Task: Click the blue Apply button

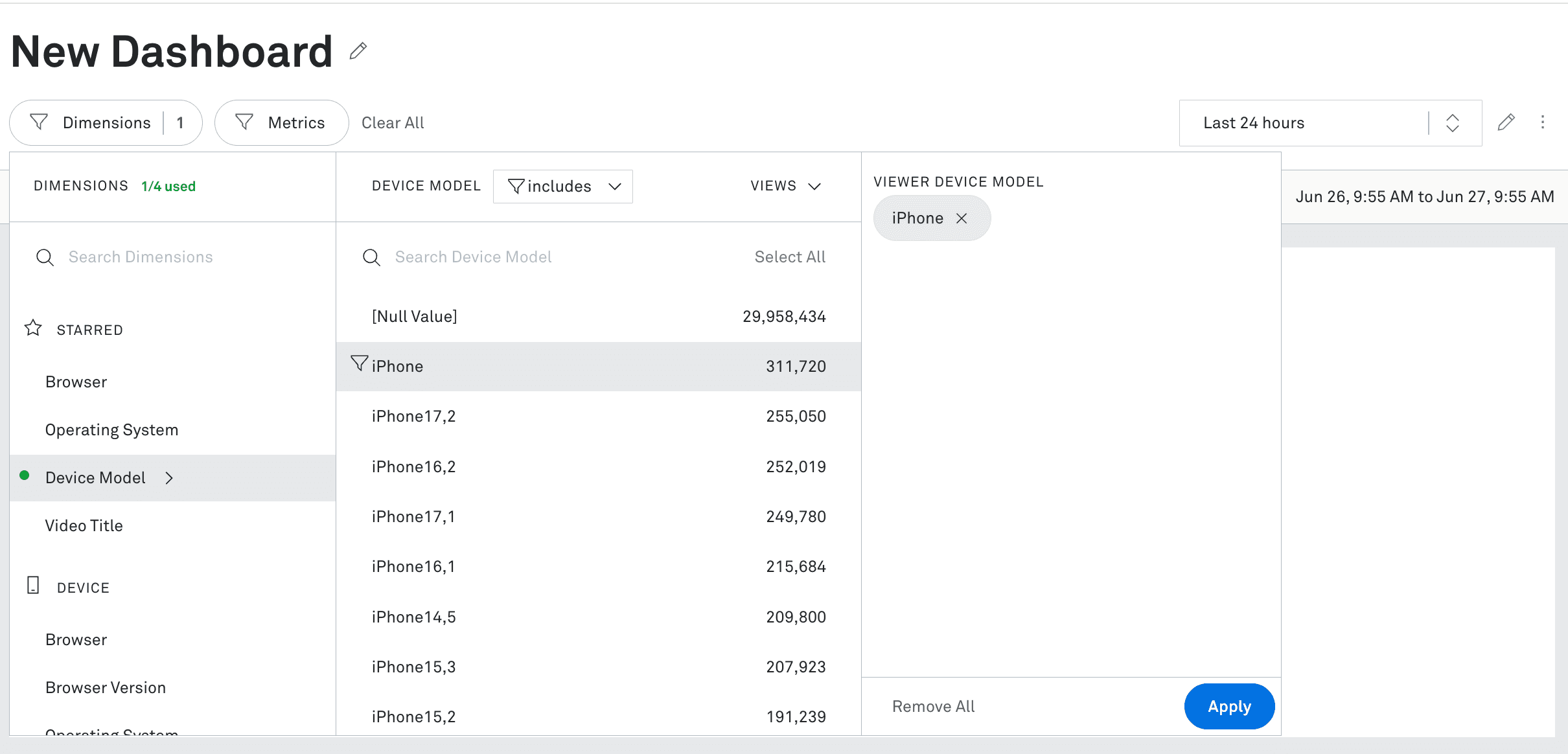Action: pyautogui.click(x=1228, y=706)
